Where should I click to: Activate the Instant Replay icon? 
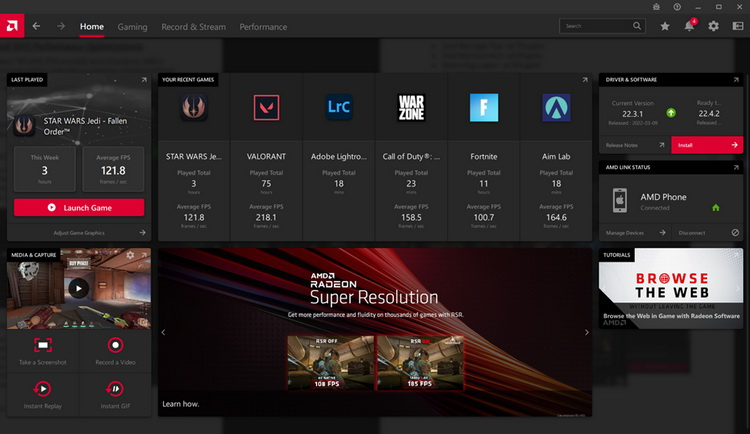click(43, 389)
